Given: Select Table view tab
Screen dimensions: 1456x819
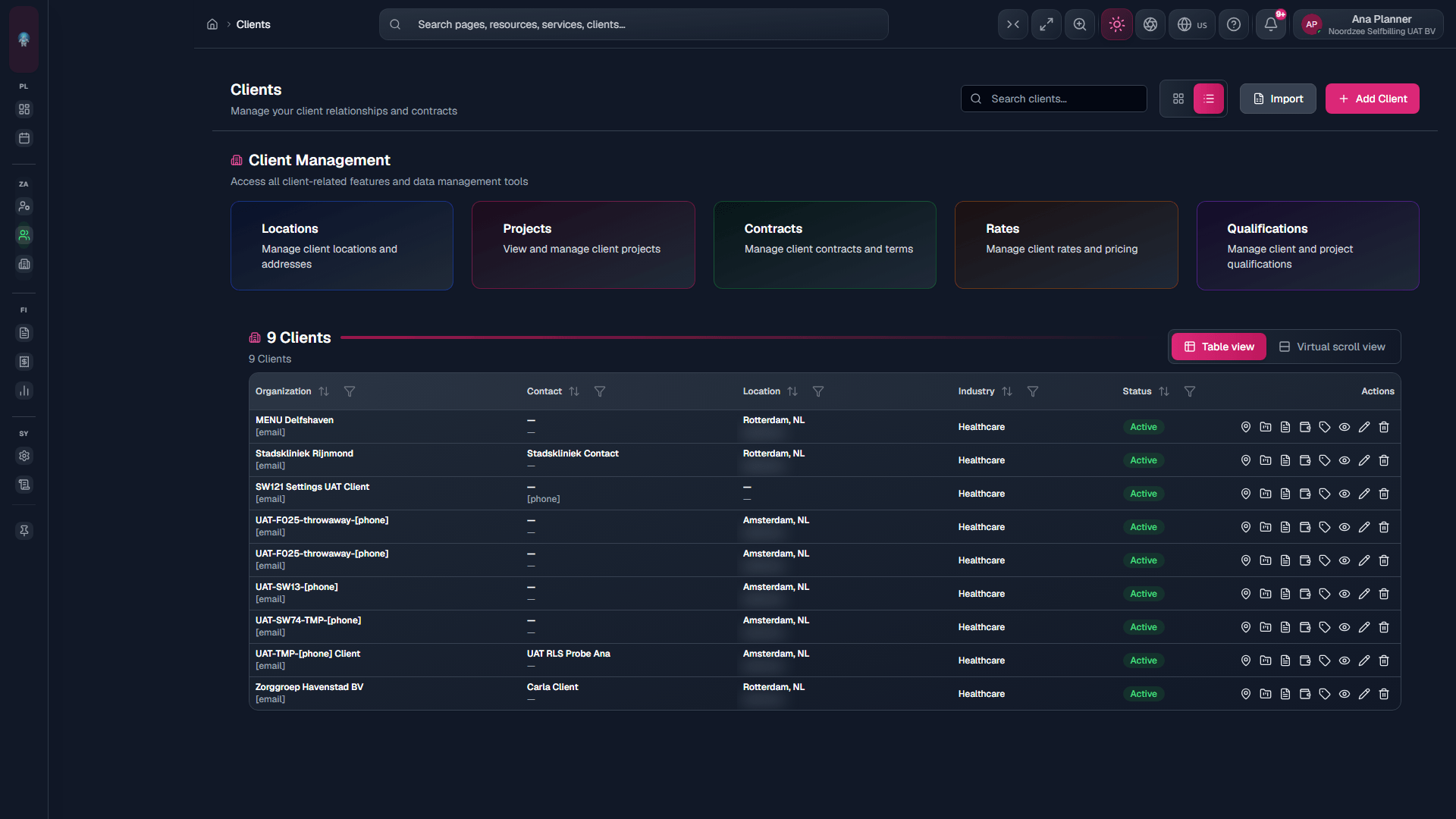Looking at the screenshot, I should click(x=1219, y=347).
